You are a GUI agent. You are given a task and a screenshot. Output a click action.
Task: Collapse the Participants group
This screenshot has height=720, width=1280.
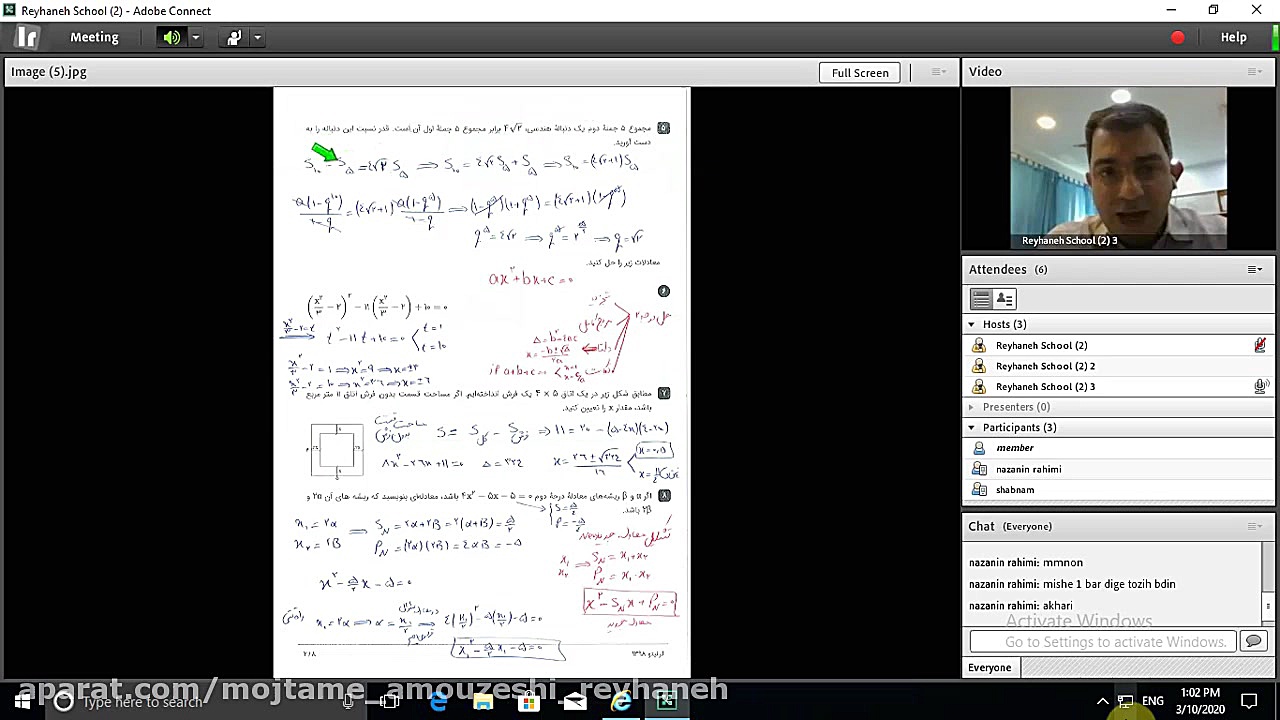click(971, 428)
